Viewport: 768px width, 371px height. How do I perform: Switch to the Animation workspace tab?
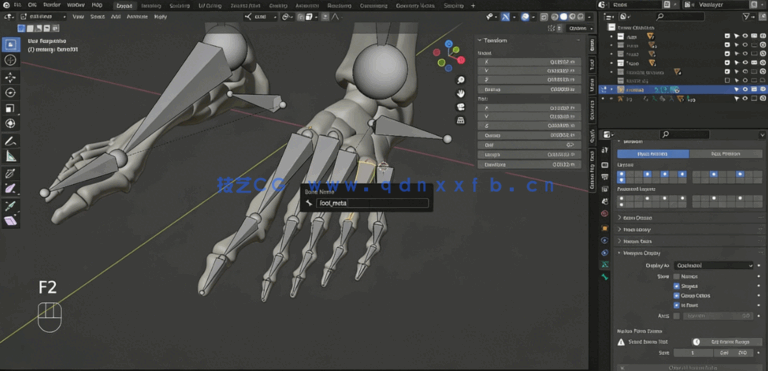click(x=308, y=5)
